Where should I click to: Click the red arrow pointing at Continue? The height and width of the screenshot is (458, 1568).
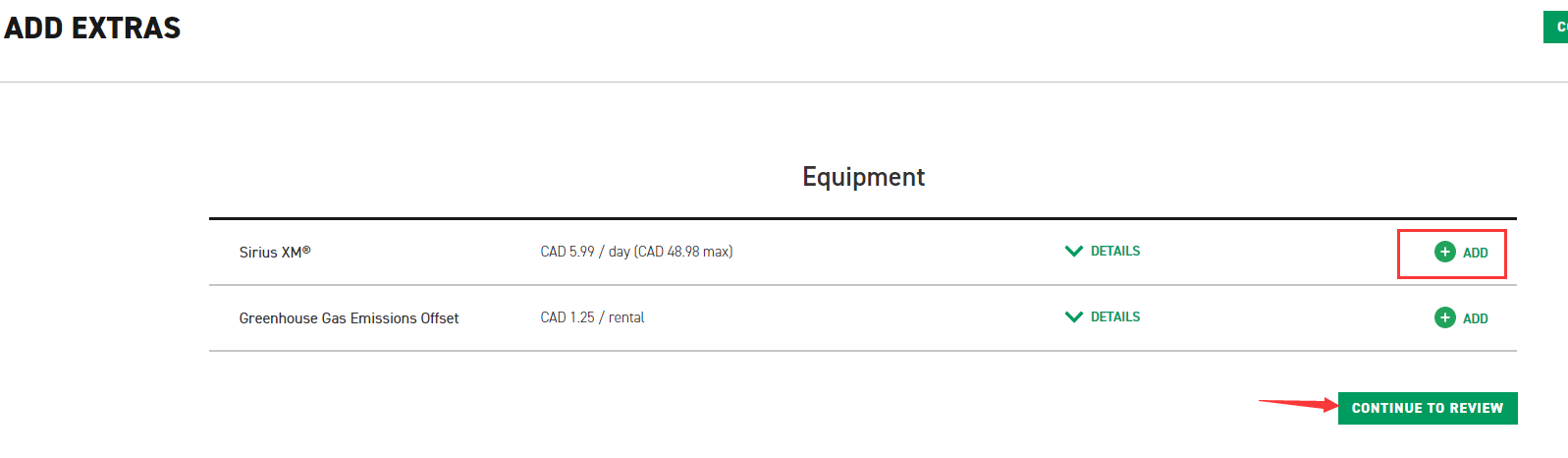click(x=1298, y=403)
